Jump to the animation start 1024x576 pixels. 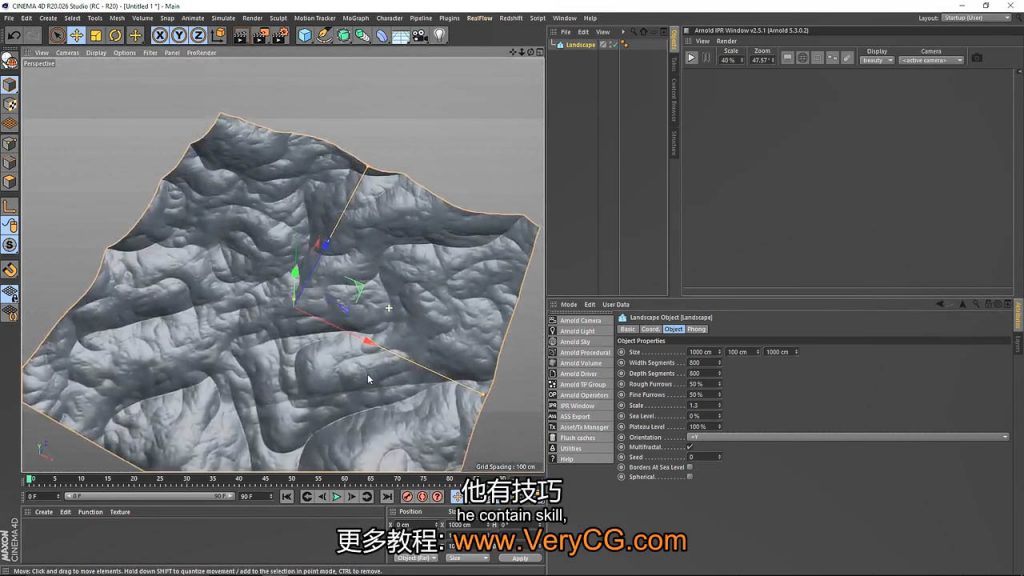coord(287,497)
